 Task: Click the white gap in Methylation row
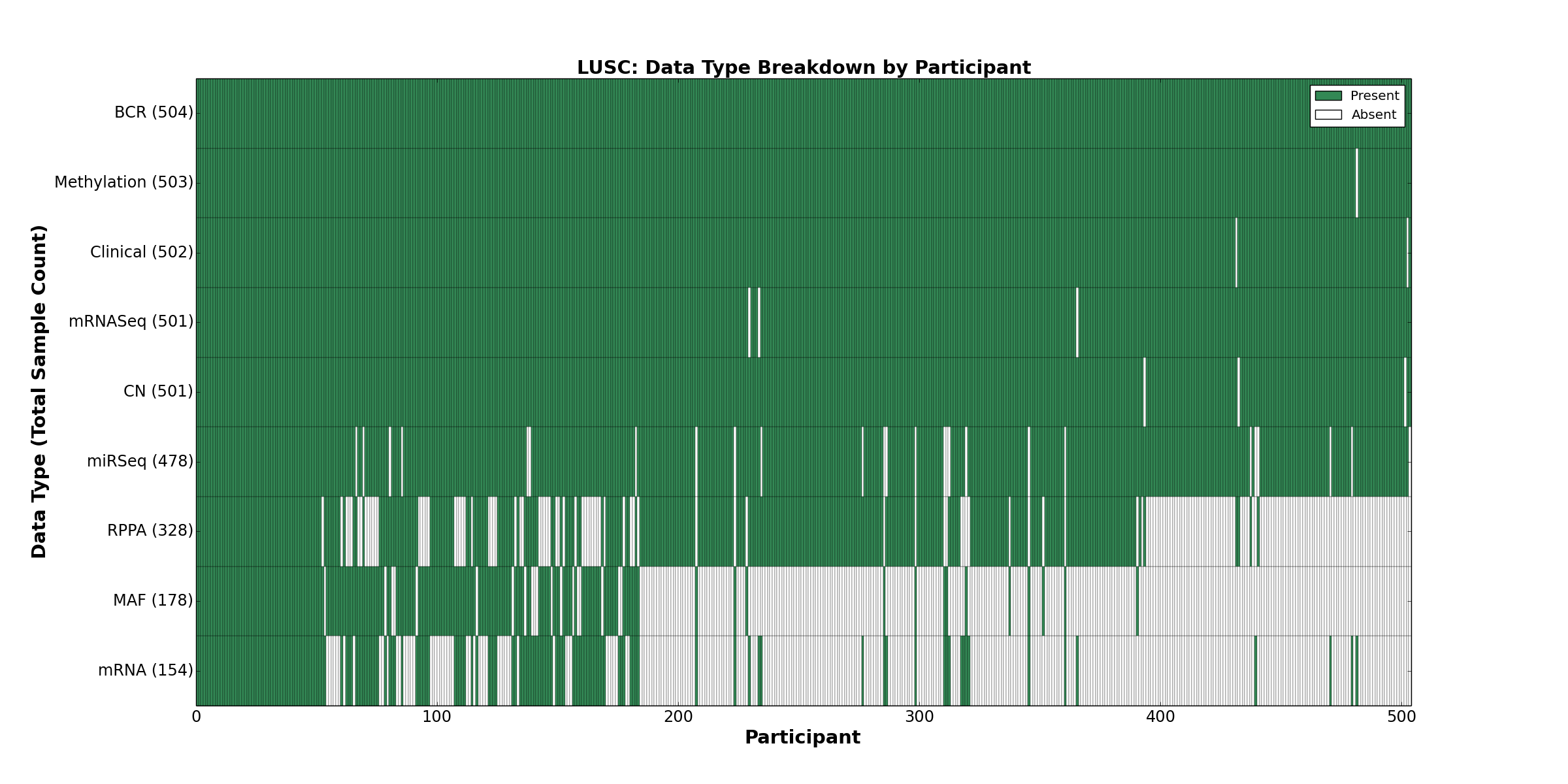point(1357,183)
